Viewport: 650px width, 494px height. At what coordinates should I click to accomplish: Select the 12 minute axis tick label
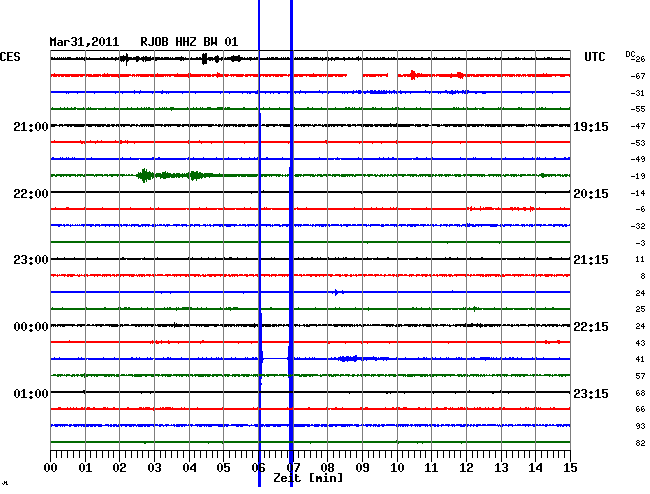(x=466, y=468)
